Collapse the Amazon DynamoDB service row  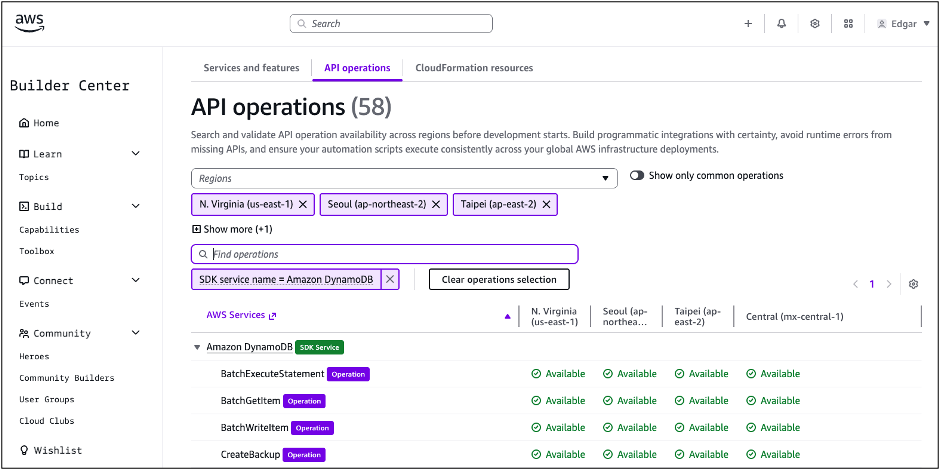(197, 348)
